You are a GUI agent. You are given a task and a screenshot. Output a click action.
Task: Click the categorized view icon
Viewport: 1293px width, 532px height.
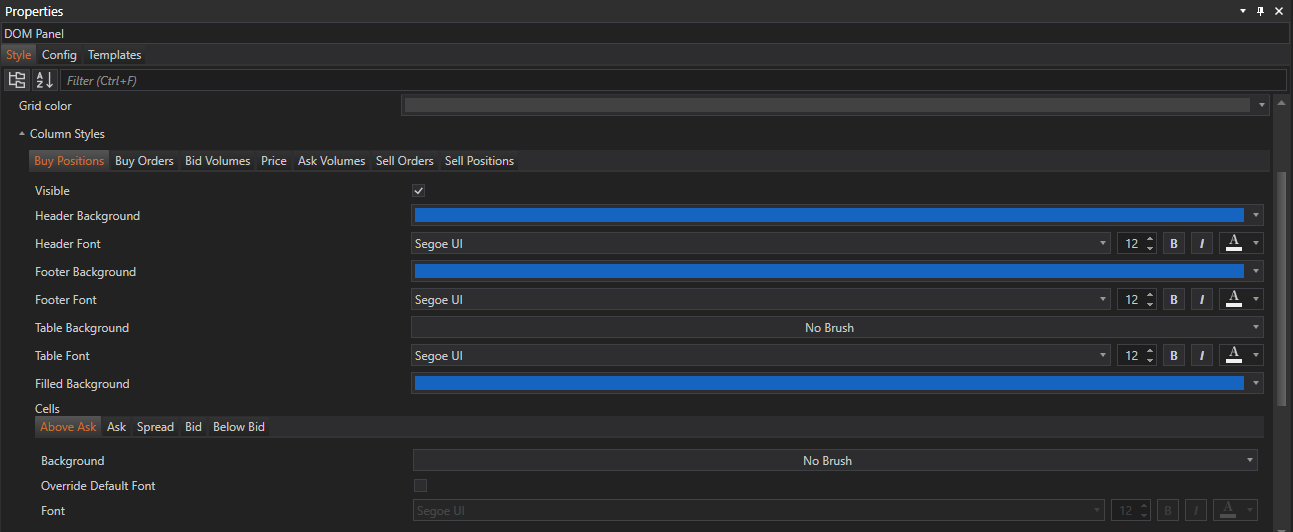pyautogui.click(x=17, y=80)
